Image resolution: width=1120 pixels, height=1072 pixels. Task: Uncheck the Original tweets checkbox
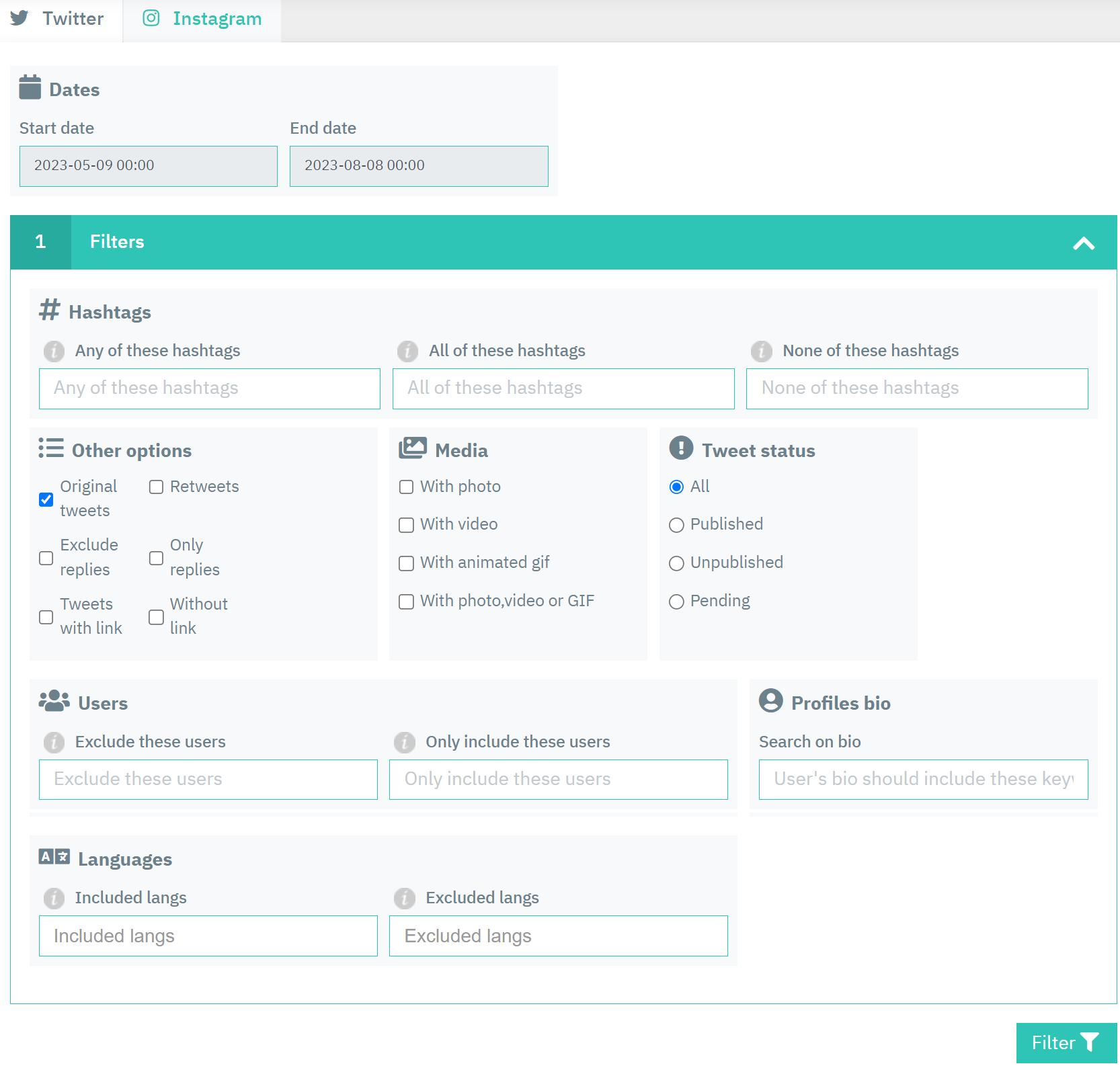[46, 499]
